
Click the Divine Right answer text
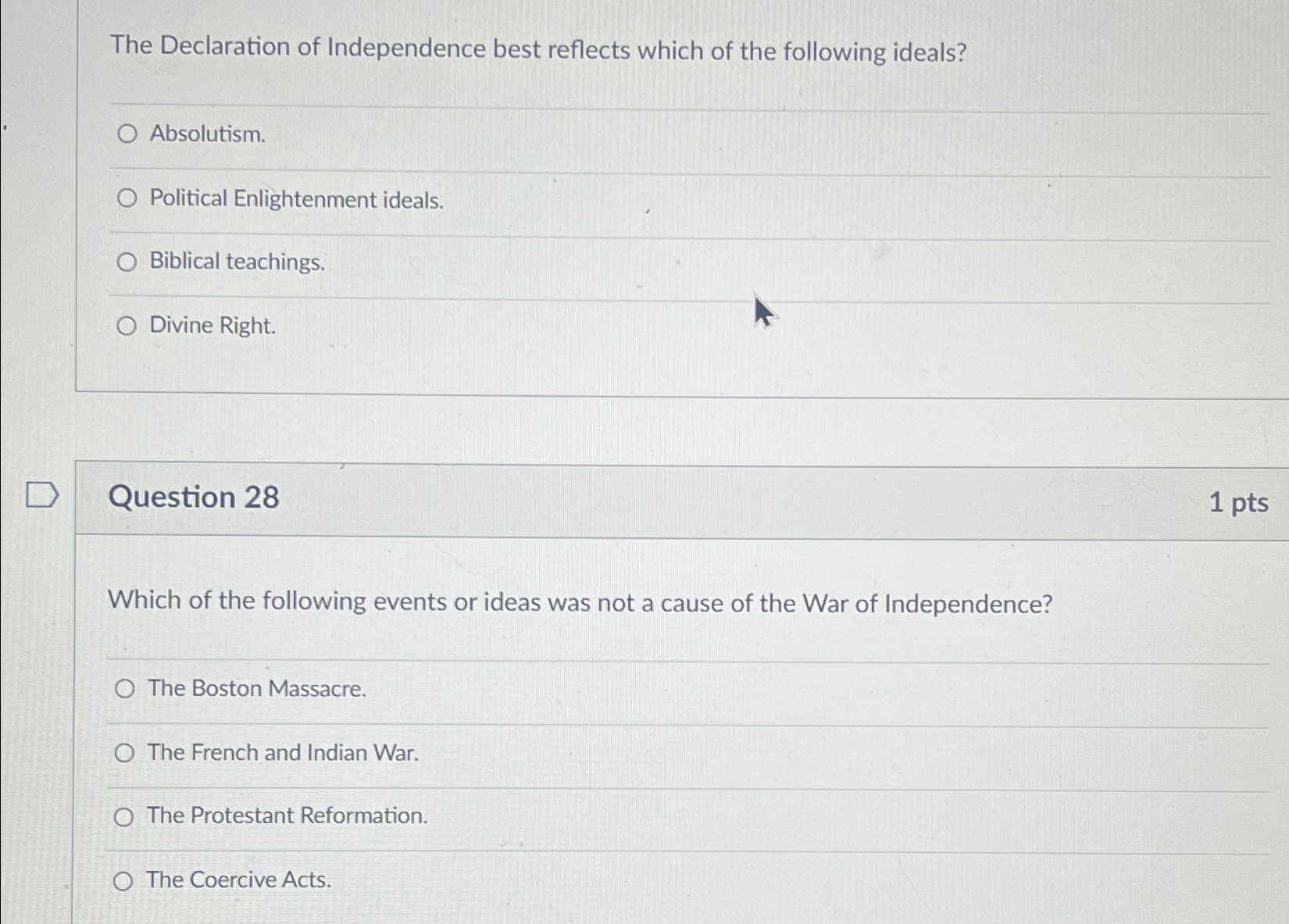(x=212, y=326)
